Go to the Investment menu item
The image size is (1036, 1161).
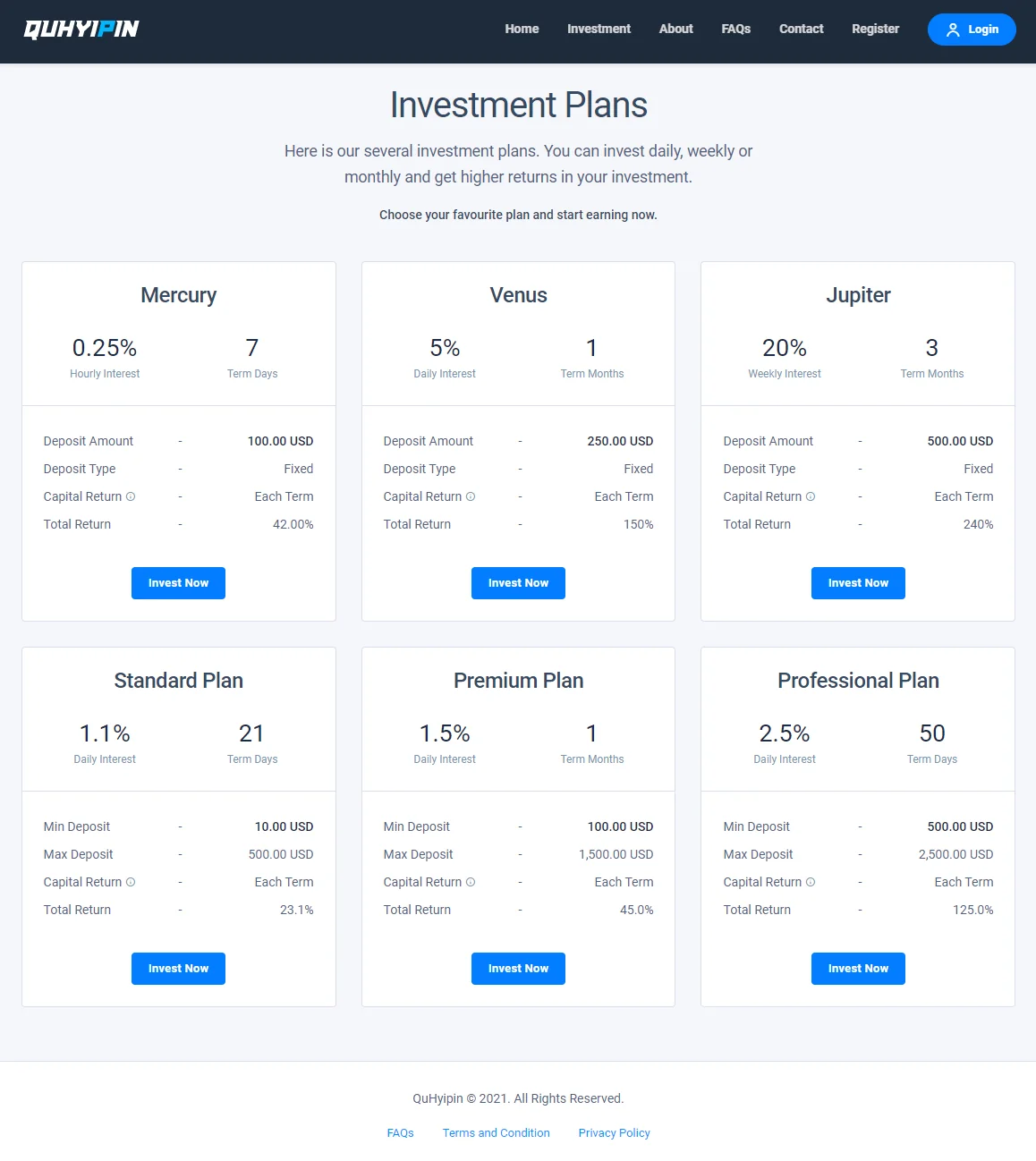[x=599, y=29]
